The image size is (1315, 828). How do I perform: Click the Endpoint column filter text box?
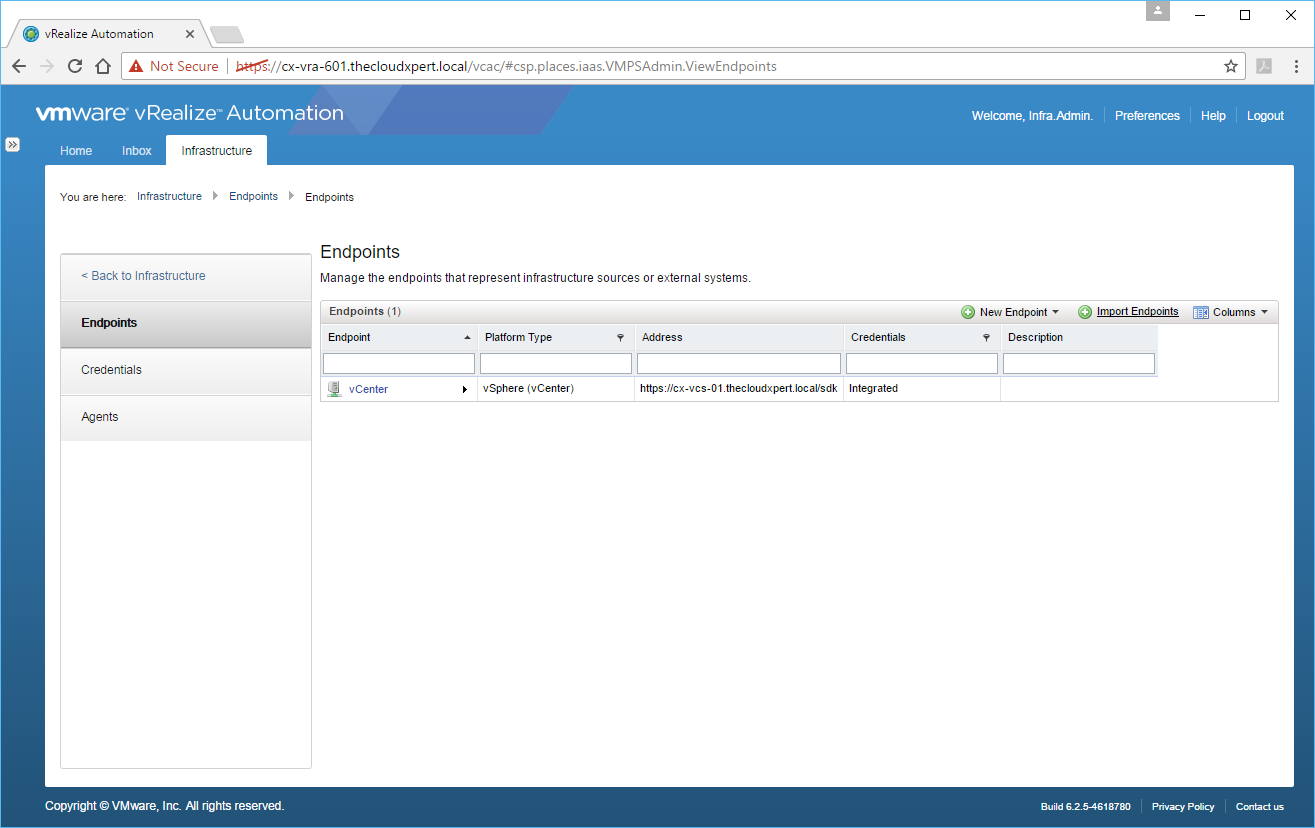[399, 364]
